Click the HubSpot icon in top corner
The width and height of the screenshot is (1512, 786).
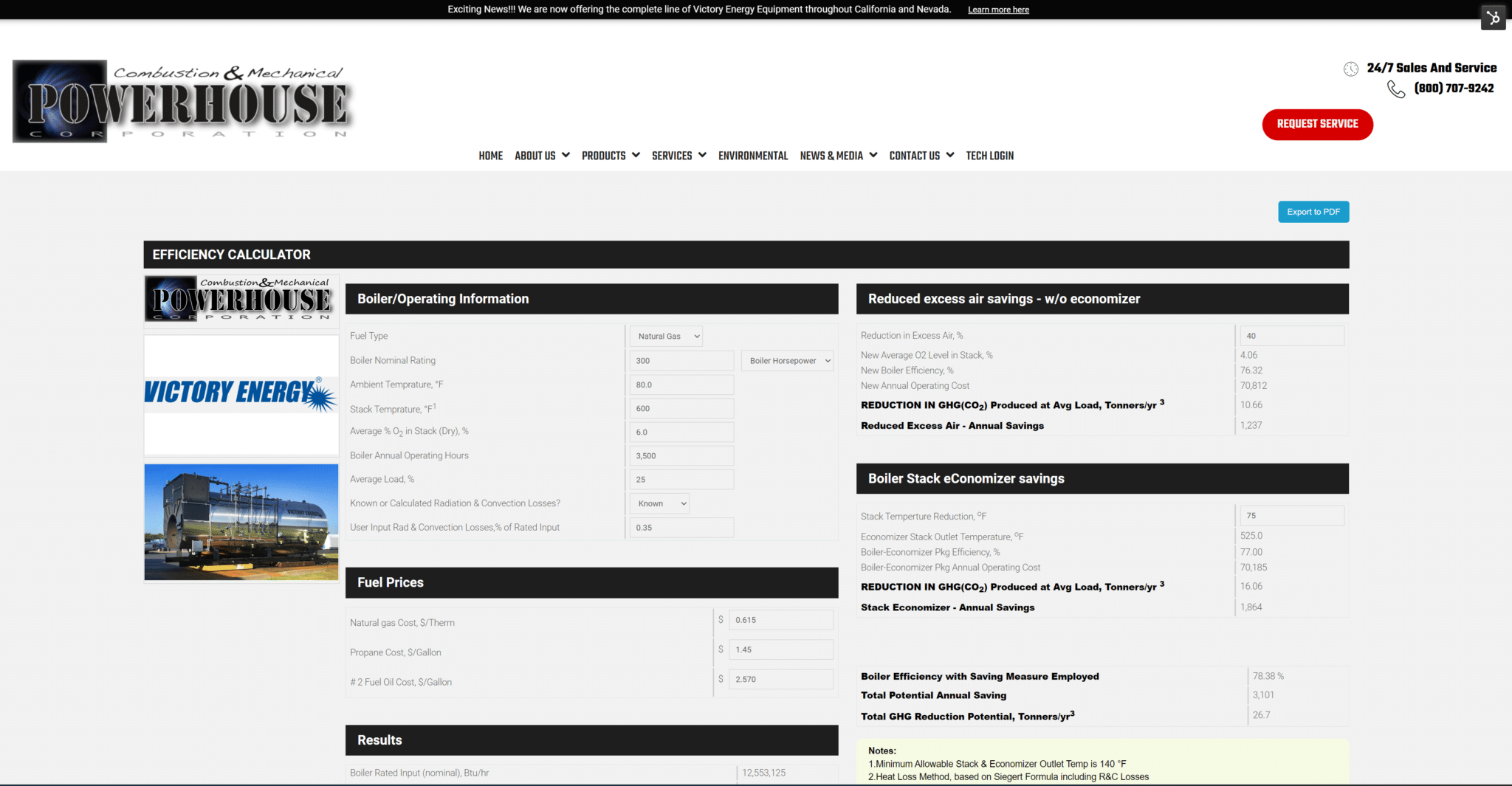tap(1493, 18)
